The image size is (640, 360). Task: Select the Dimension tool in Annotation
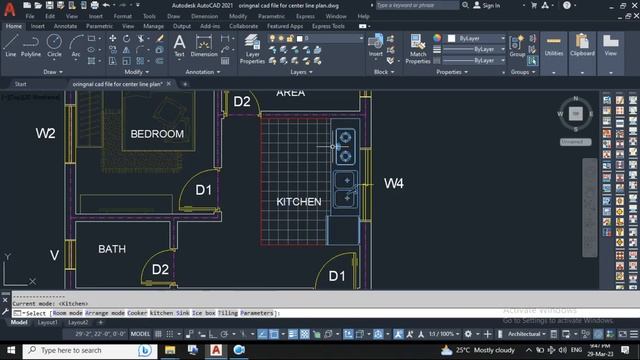point(204,46)
